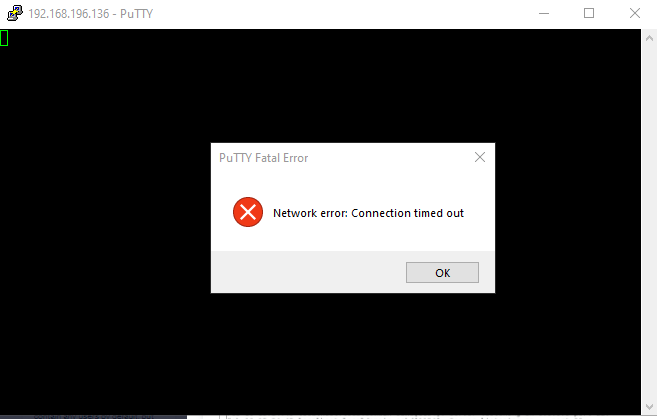This screenshot has height=419, width=657.
Task: Click the green terminal cursor
Action: click(4, 38)
